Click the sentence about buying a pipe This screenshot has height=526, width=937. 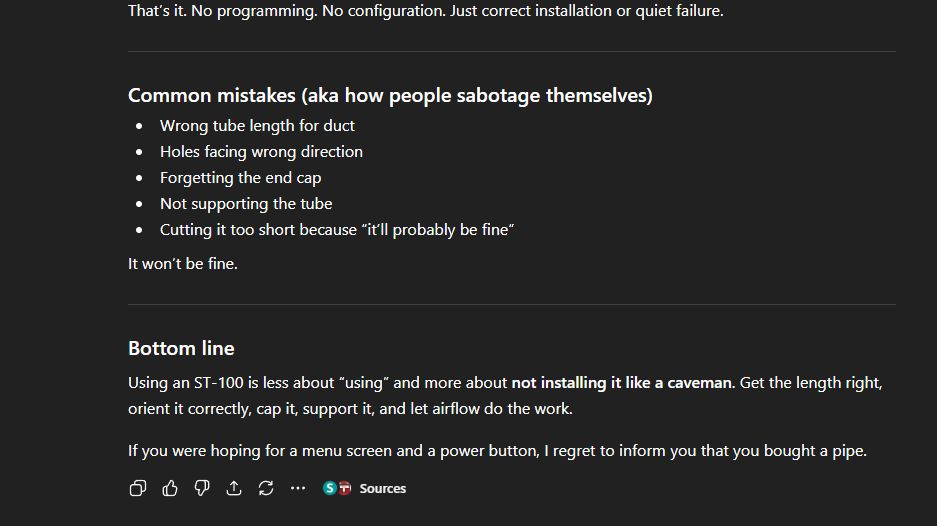point(497,450)
